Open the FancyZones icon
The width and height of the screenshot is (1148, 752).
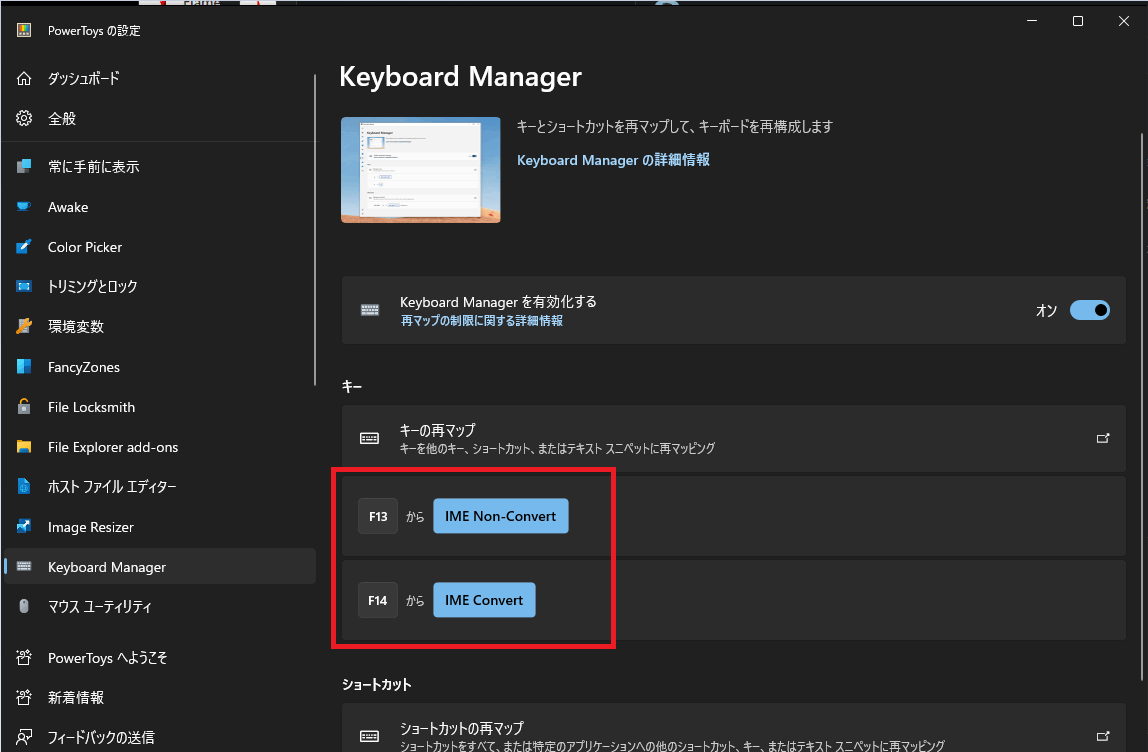24,366
